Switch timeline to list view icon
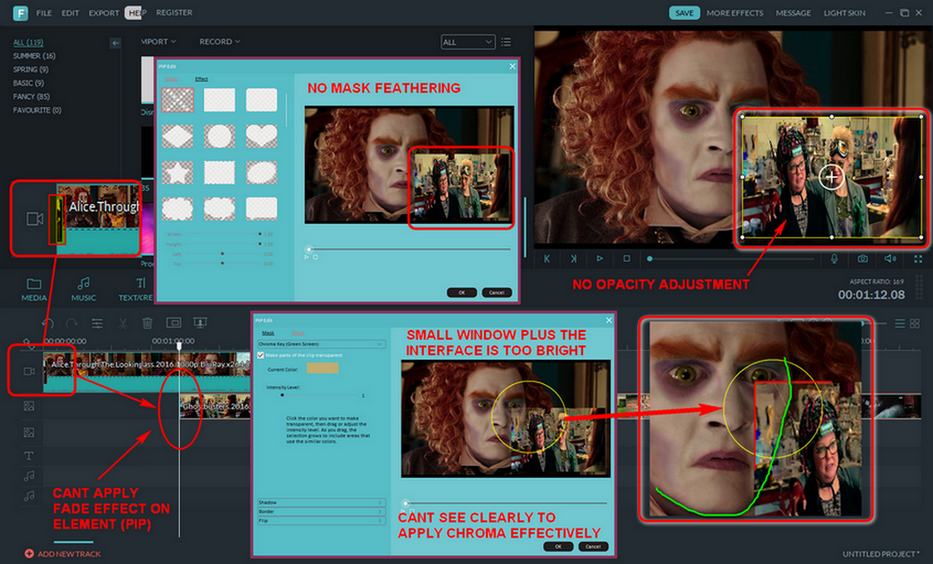Image resolution: width=933 pixels, height=564 pixels. coord(900,323)
